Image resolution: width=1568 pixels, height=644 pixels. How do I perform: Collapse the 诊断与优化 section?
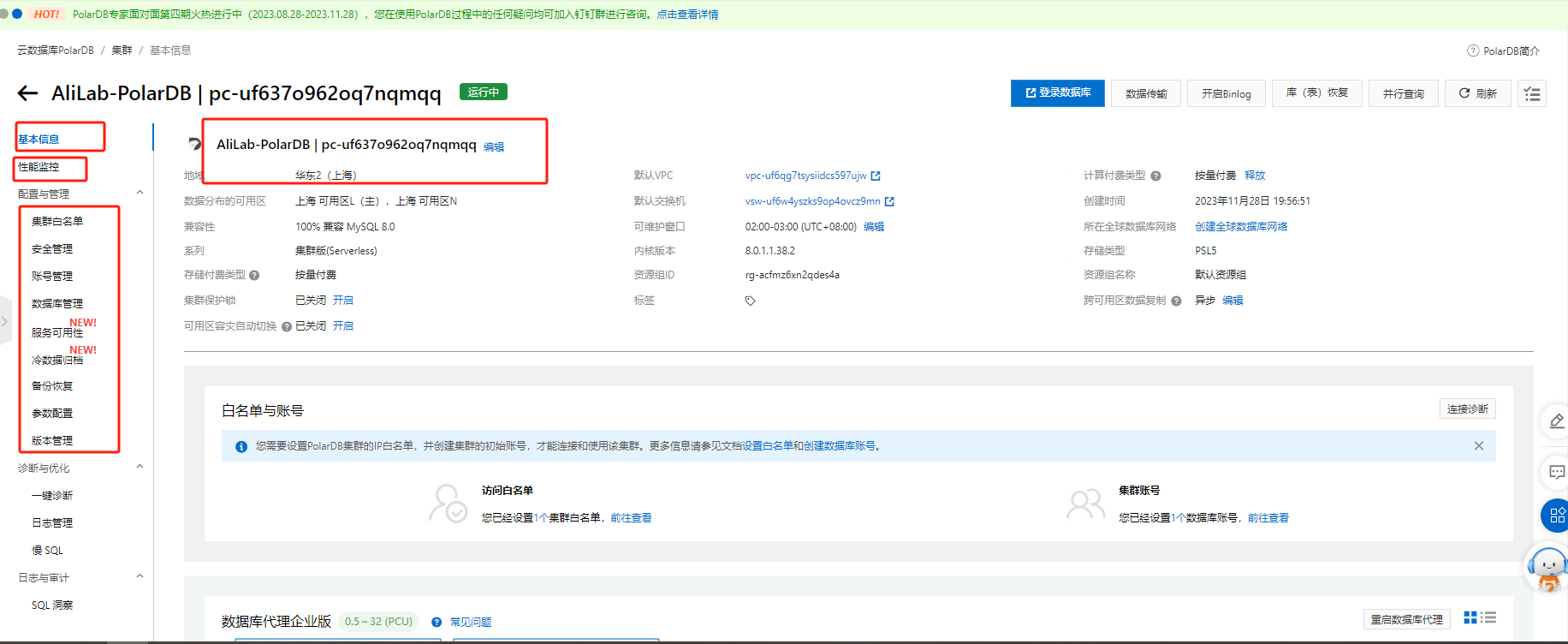click(140, 468)
